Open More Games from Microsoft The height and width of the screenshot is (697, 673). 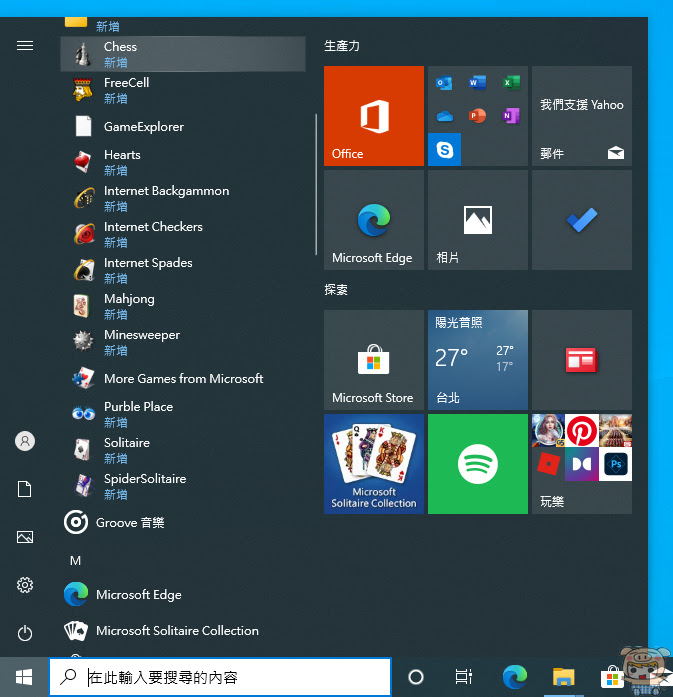pyautogui.click(x=183, y=378)
